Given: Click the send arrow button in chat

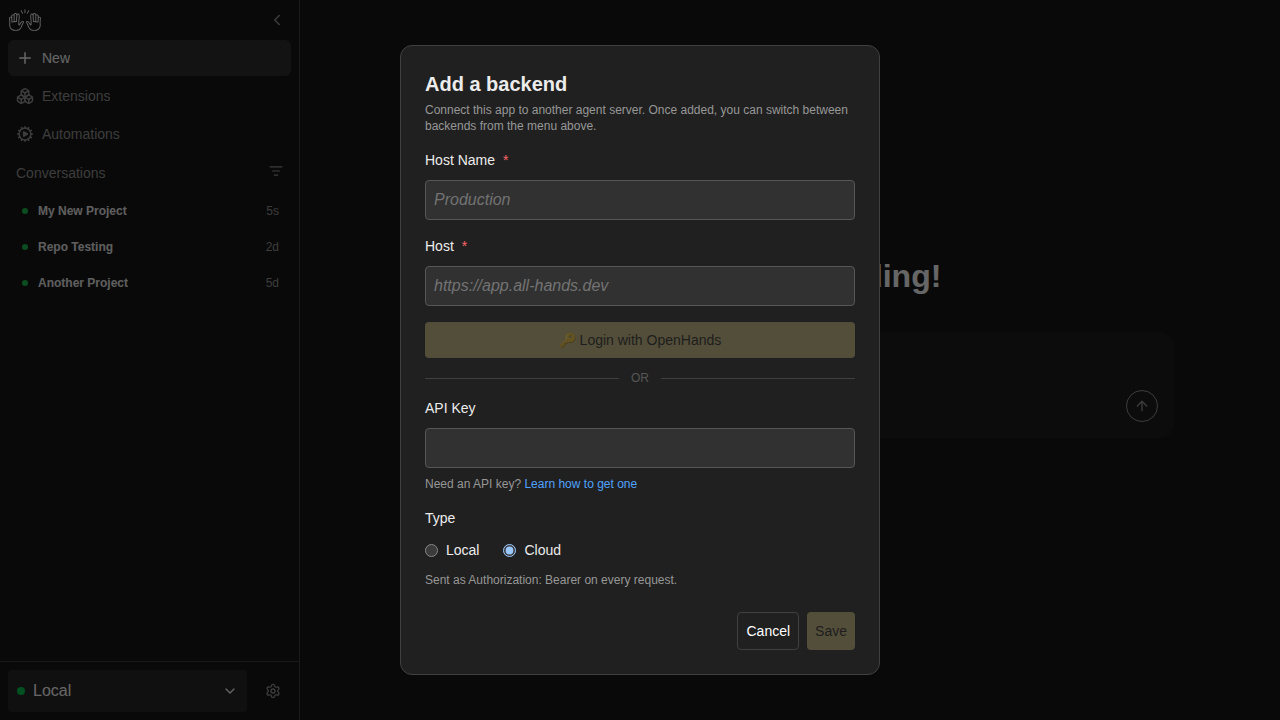Looking at the screenshot, I should coord(1142,406).
